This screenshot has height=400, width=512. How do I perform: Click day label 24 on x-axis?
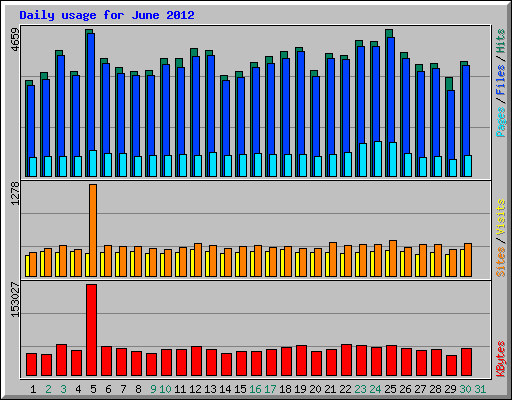pos(375,389)
